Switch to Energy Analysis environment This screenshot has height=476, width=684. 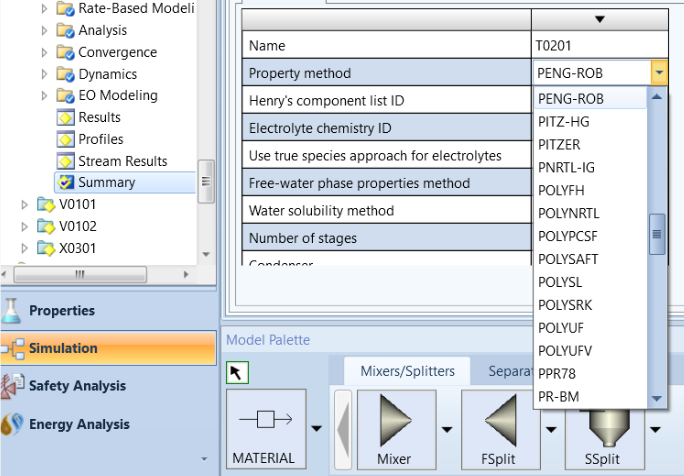(x=77, y=423)
